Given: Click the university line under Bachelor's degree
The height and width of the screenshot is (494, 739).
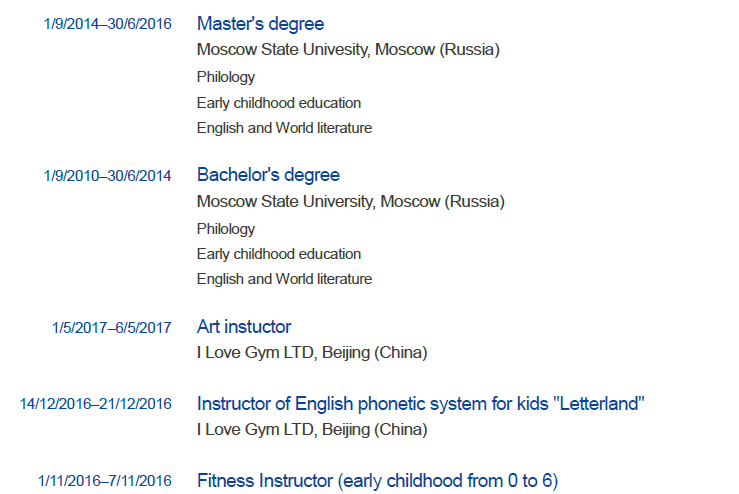Looking at the screenshot, I should tap(350, 202).
